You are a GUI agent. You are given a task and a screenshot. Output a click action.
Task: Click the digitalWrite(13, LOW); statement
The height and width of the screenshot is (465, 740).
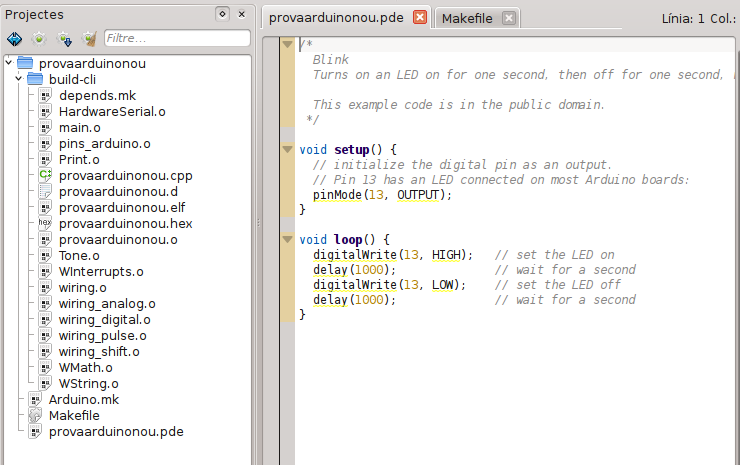pyautogui.click(x=389, y=285)
